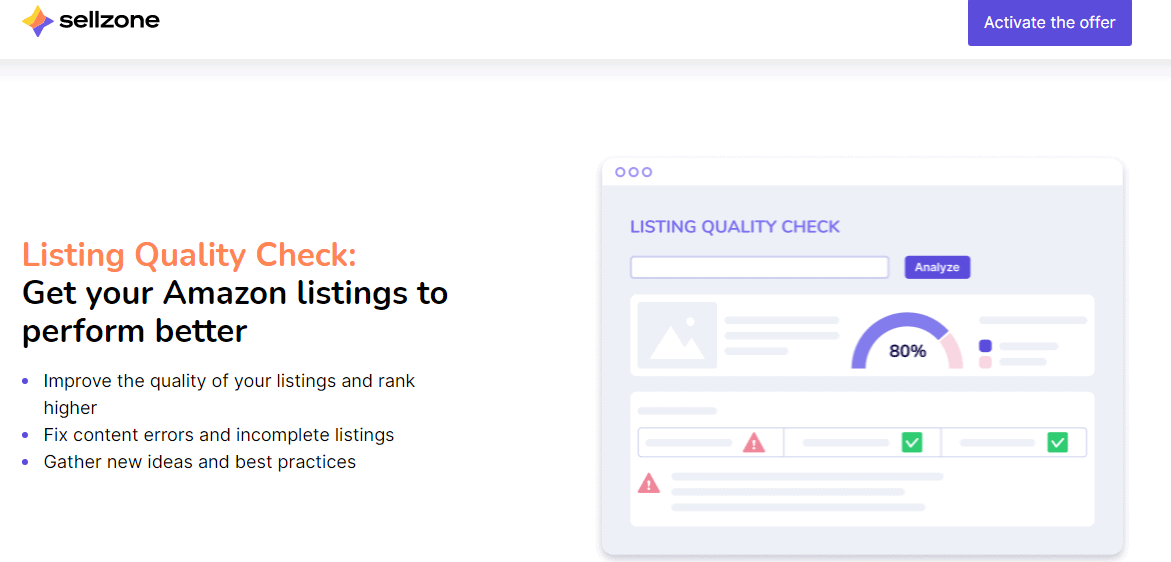Click the orange Listing Quality Check title

pyautogui.click(x=189, y=256)
